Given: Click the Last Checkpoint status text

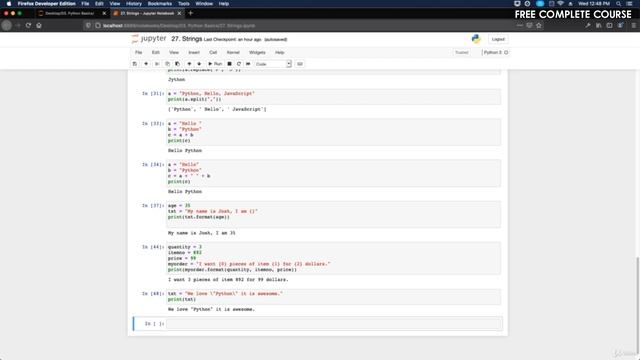Looking at the screenshot, I should (x=233, y=40).
